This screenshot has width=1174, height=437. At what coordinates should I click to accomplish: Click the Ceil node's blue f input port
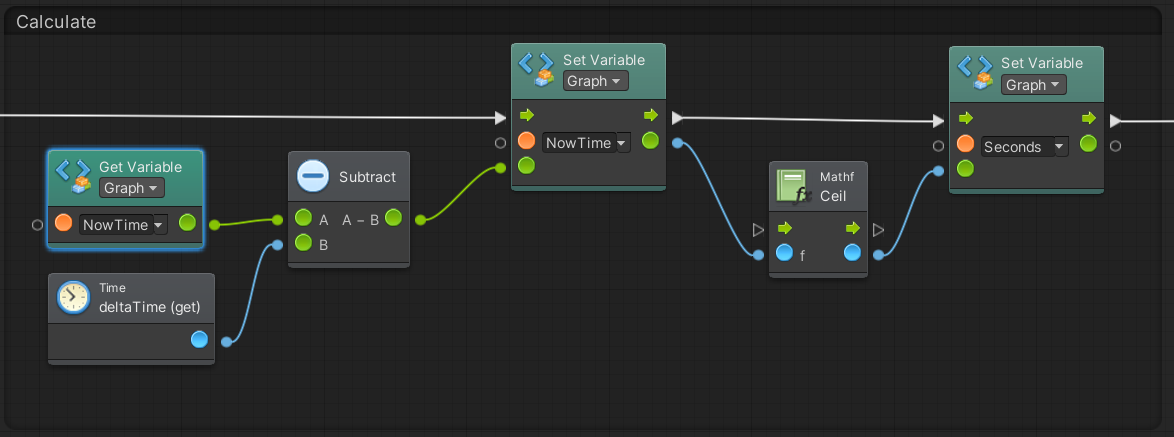coord(785,253)
